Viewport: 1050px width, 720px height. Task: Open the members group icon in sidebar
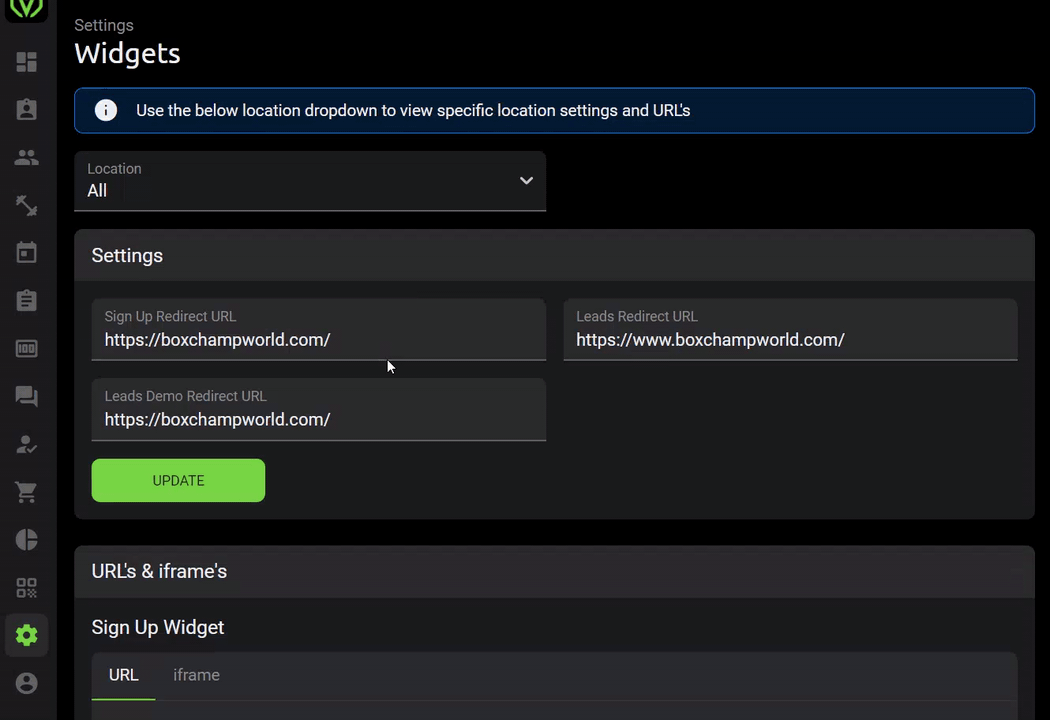click(x=26, y=157)
